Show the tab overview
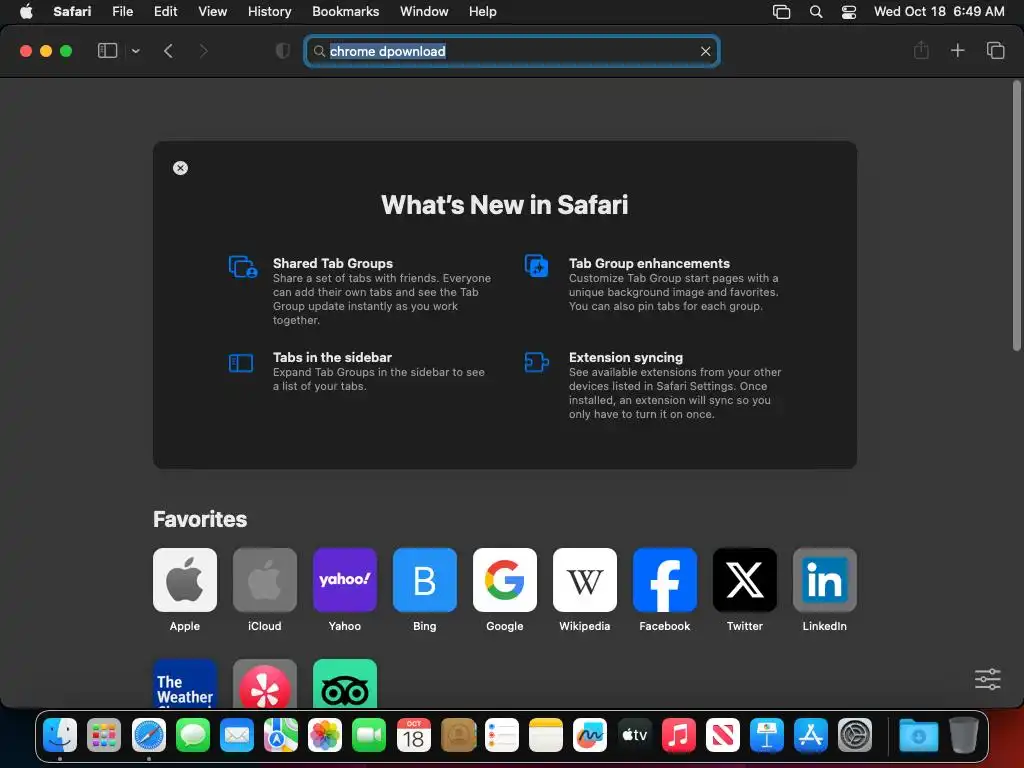Screen dimensions: 1024x768 pyautogui.click(x=995, y=50)
